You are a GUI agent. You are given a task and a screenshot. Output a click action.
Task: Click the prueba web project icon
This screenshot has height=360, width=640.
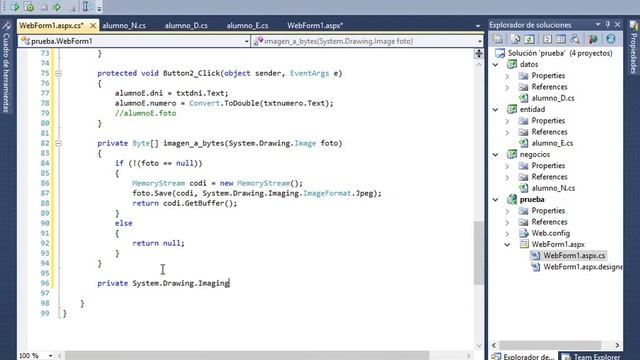click(x=511, y=199)
